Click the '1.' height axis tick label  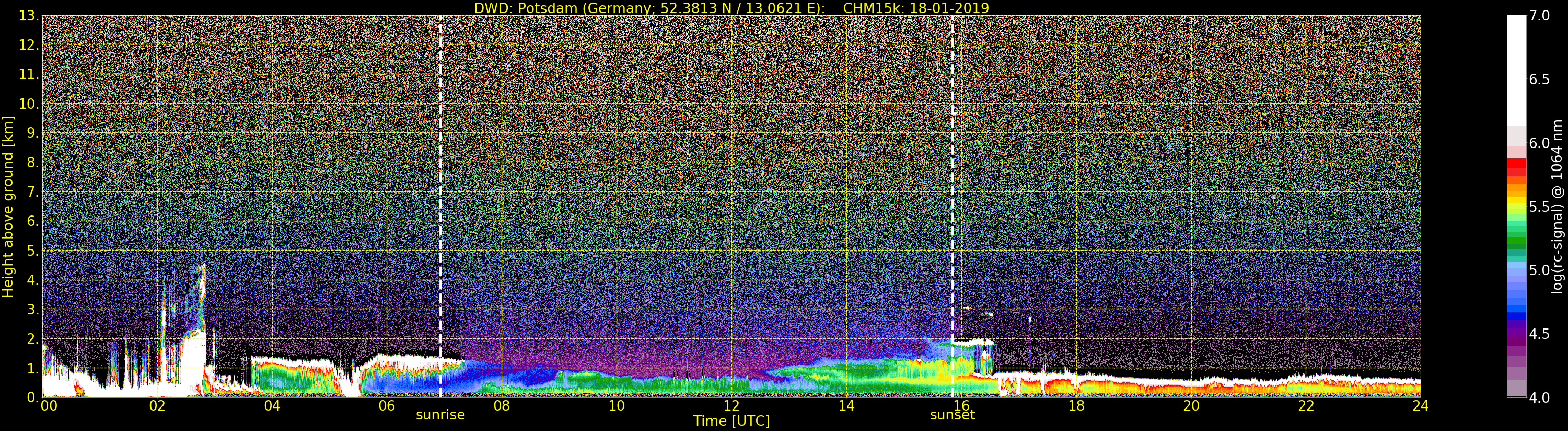point(33,368)
